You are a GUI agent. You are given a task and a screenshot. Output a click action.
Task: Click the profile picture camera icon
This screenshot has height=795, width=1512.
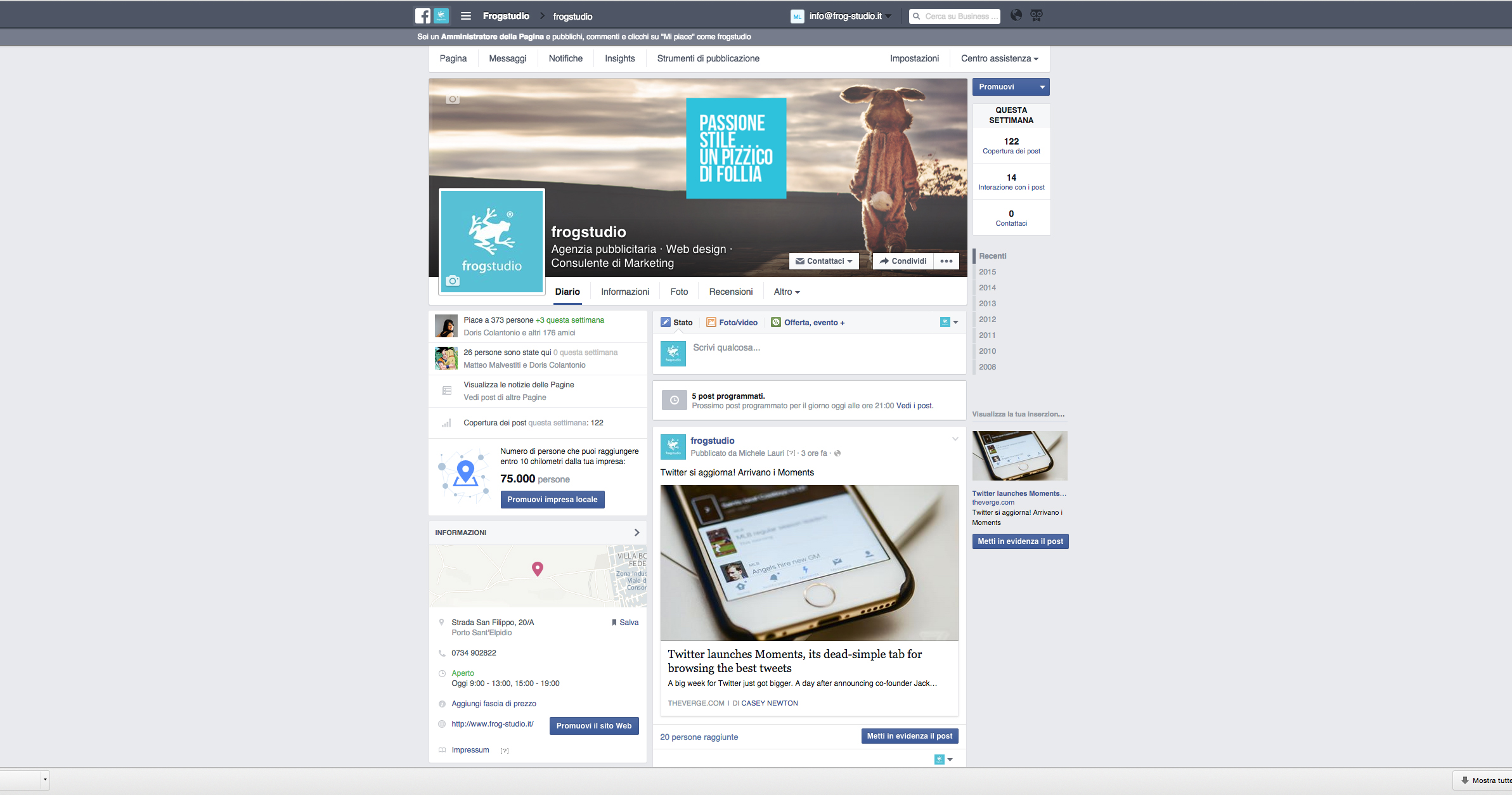pos(452,280)
